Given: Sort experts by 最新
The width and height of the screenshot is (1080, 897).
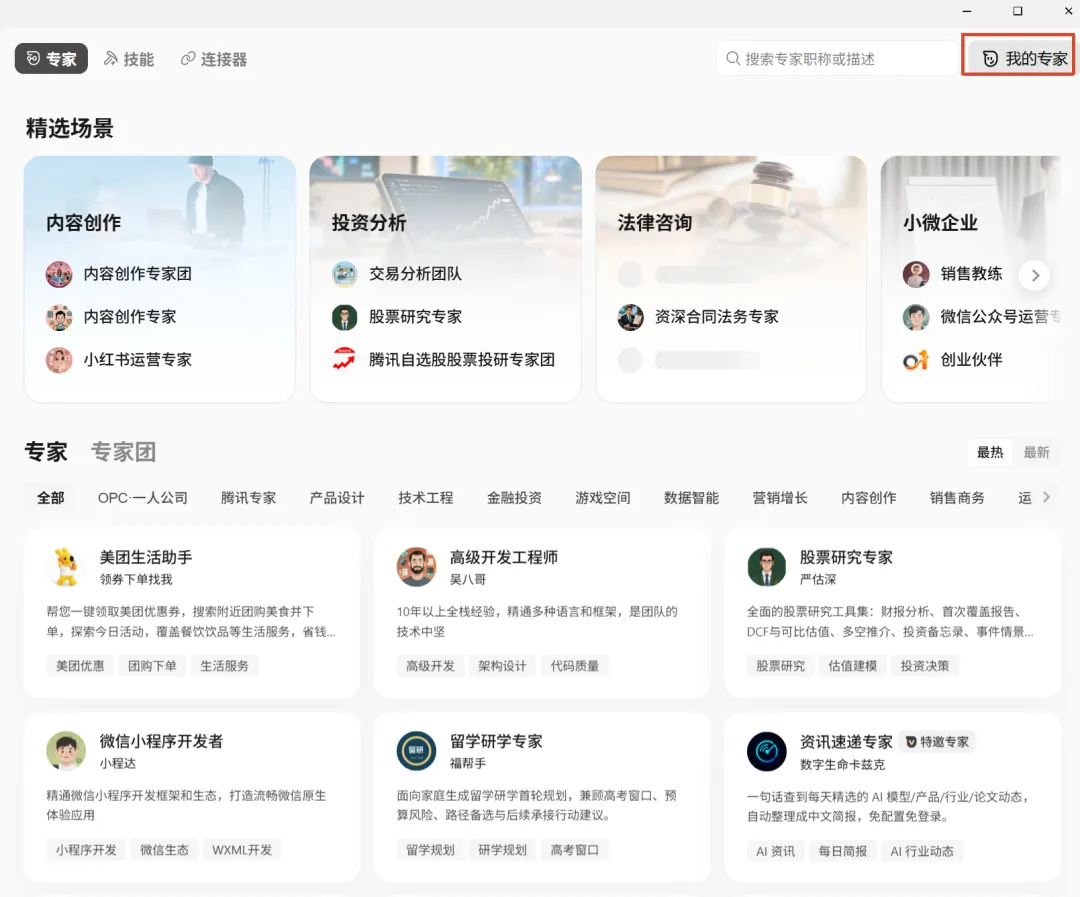Looking at the screenshot, I should click(1036, 453).
